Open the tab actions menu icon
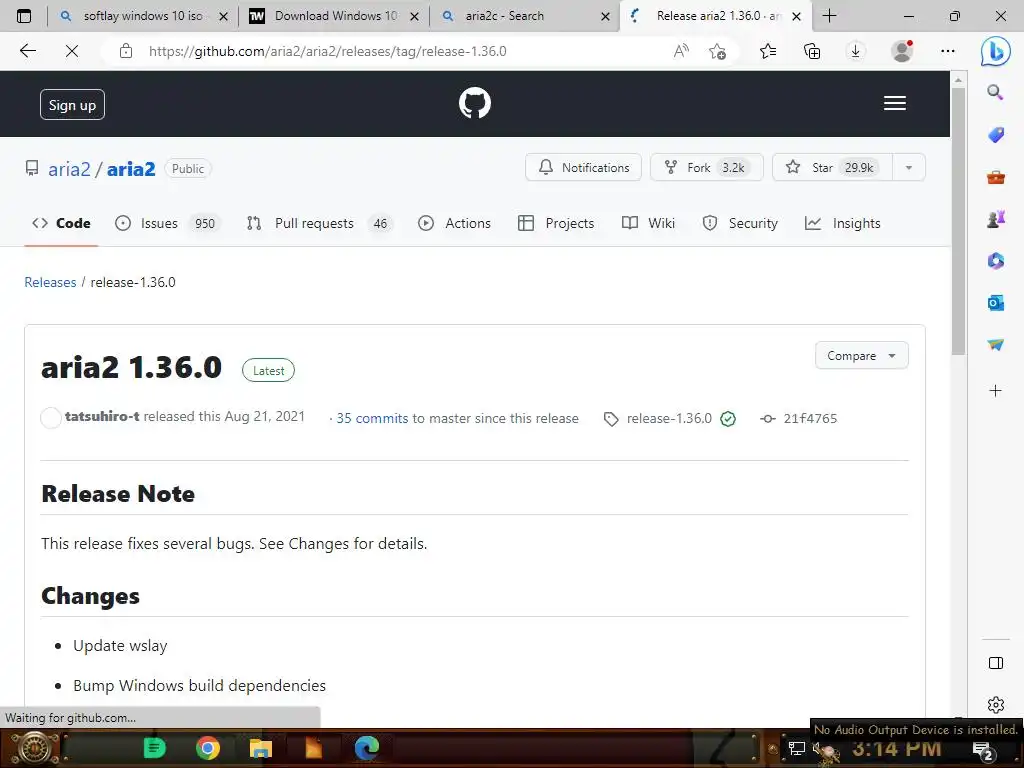1024x768 pixels. tap(24, 16)
